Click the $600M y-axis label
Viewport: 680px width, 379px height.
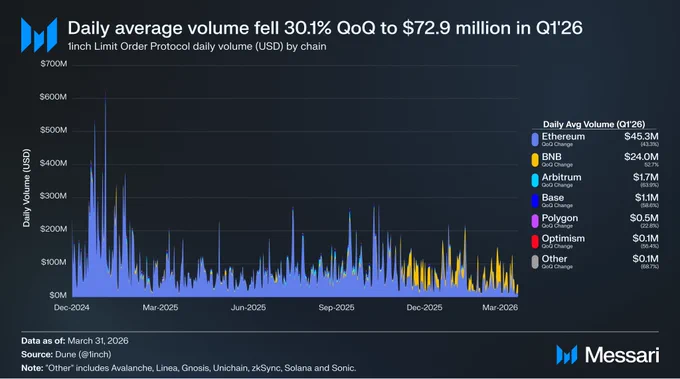tap(53, 97)
